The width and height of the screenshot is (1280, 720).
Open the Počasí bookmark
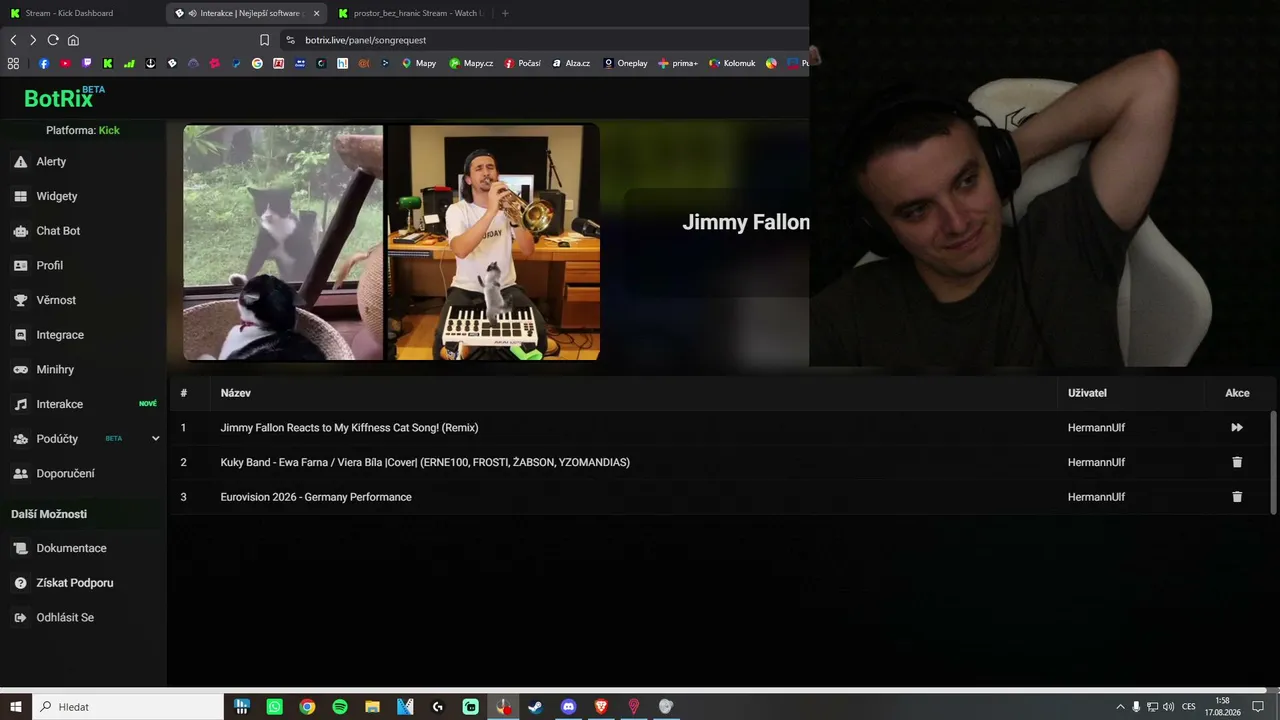(522, 63)
